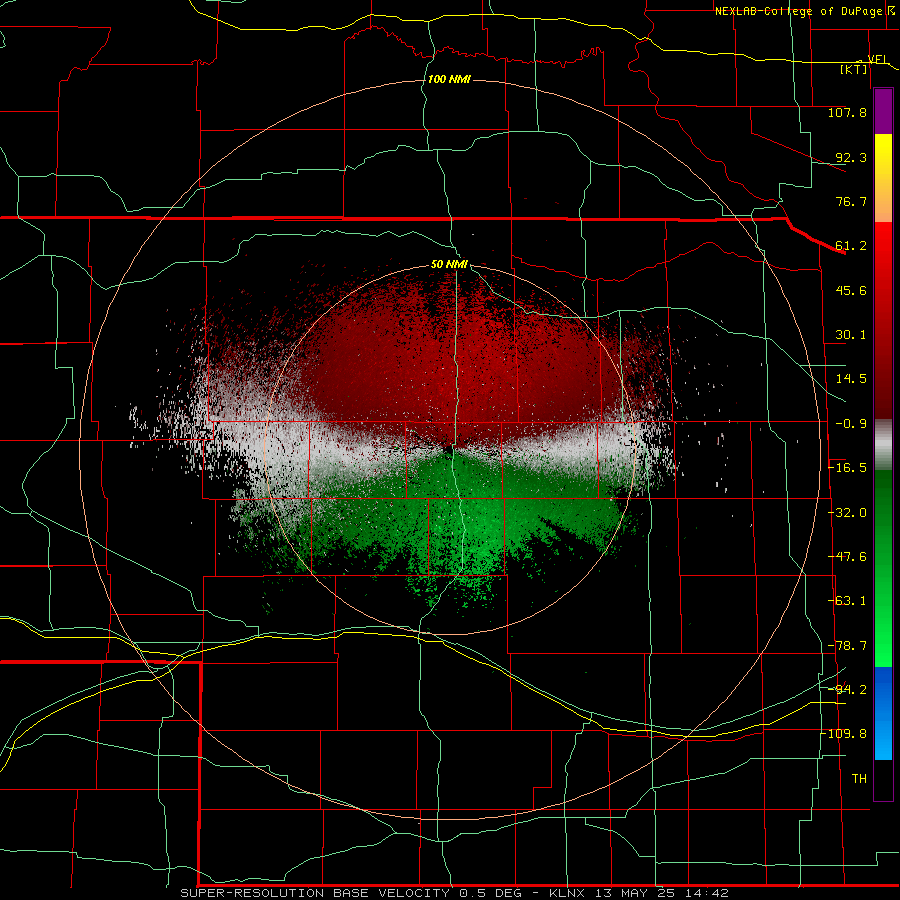Screen dimensions: 900x900
Task: Click the TH label on the legend
Action: point(859,779)
